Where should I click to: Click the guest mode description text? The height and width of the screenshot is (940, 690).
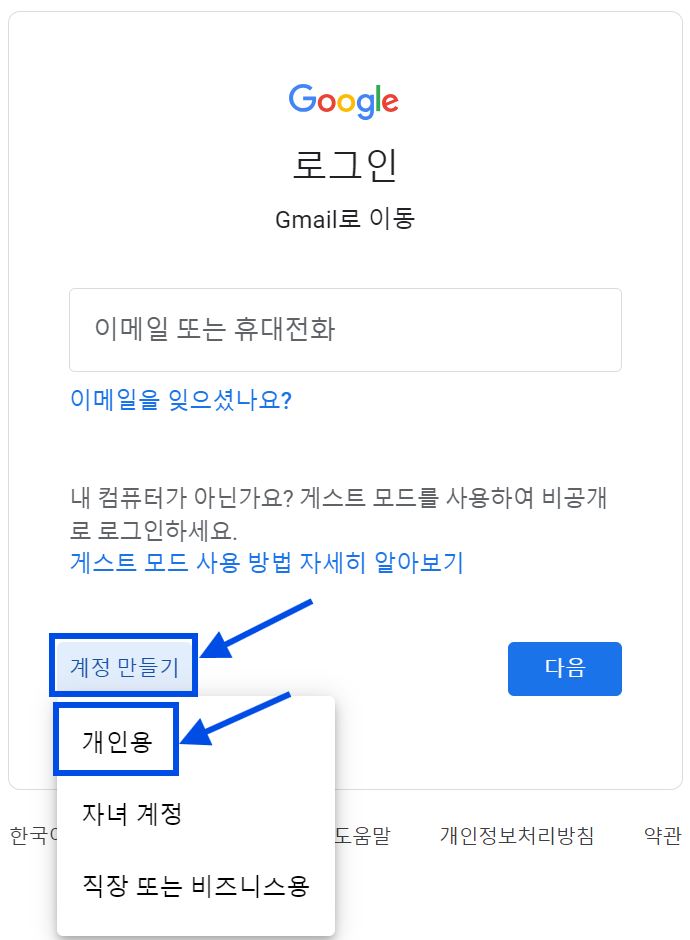coord(344,510)
